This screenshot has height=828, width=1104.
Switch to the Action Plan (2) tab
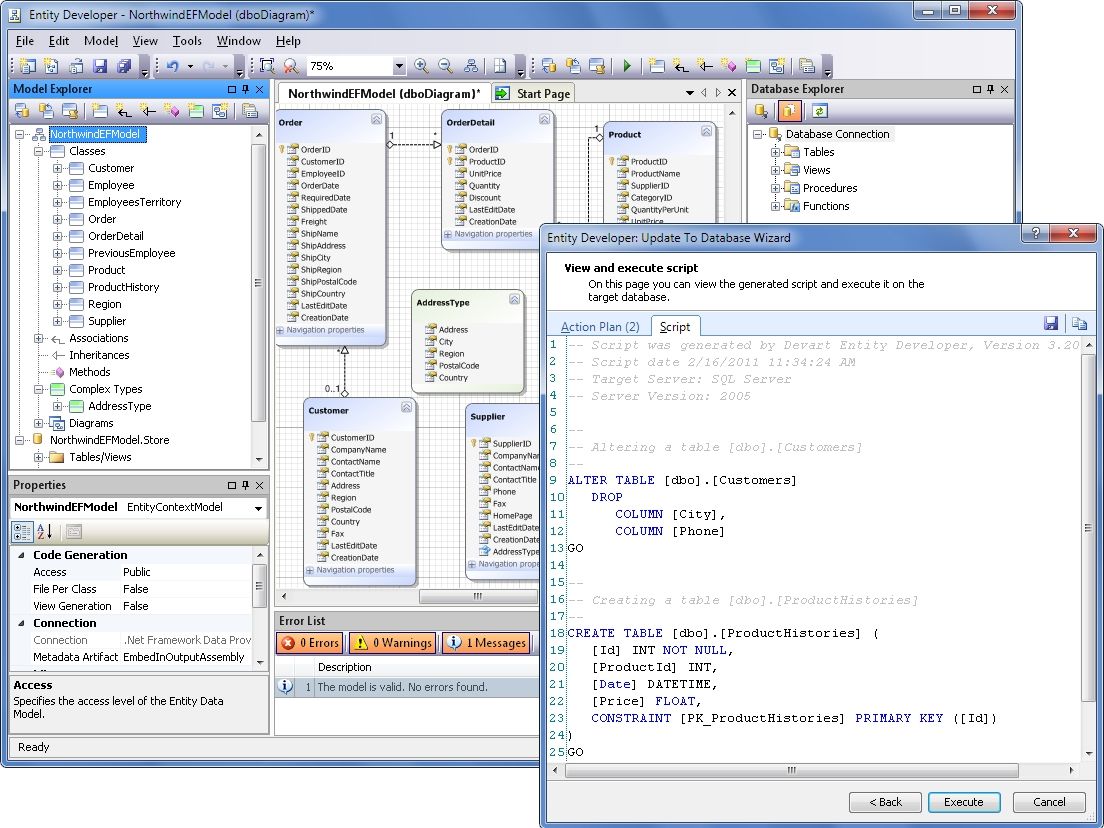click(600, 327)
